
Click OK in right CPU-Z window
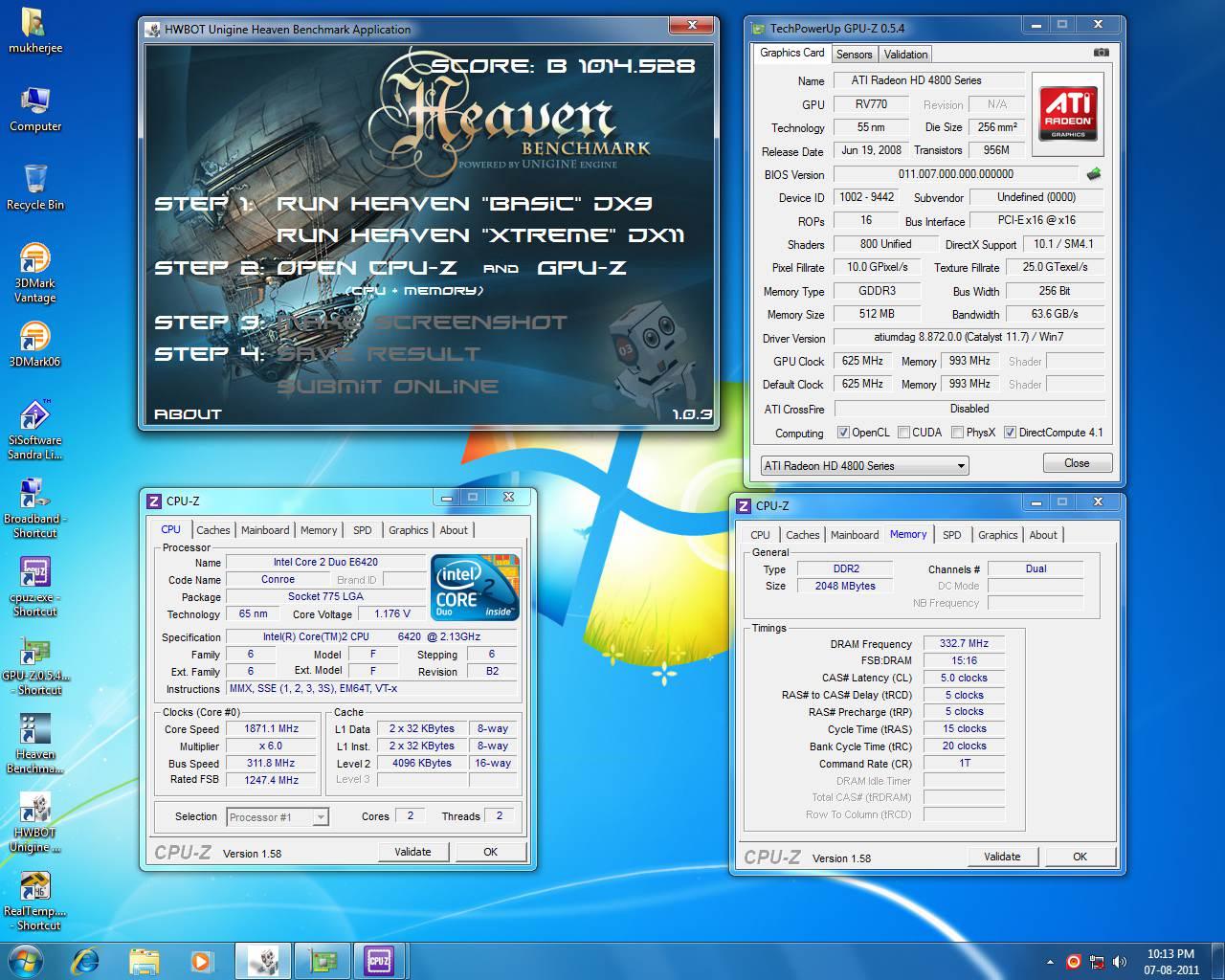pos(1080,857)
